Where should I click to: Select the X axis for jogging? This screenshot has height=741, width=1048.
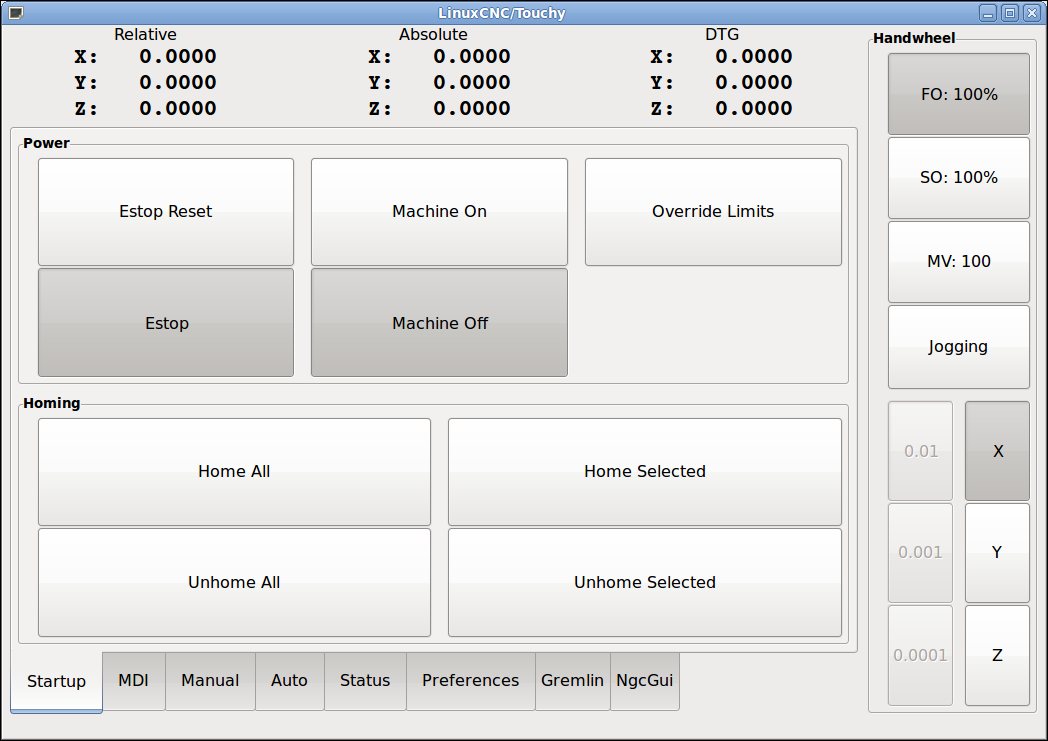tap(997, 451)
